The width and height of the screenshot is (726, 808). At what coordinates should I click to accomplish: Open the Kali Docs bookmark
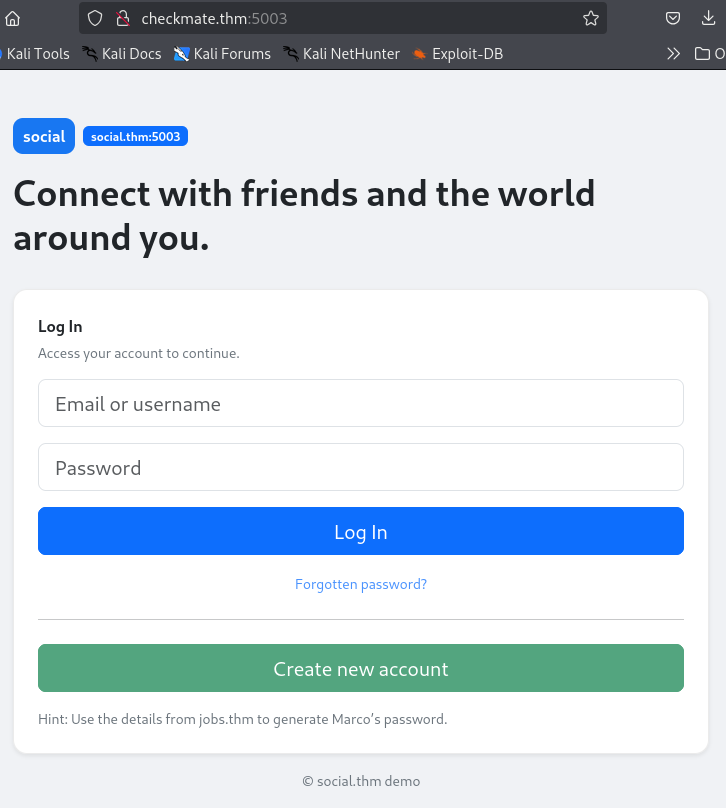point(122,54)
